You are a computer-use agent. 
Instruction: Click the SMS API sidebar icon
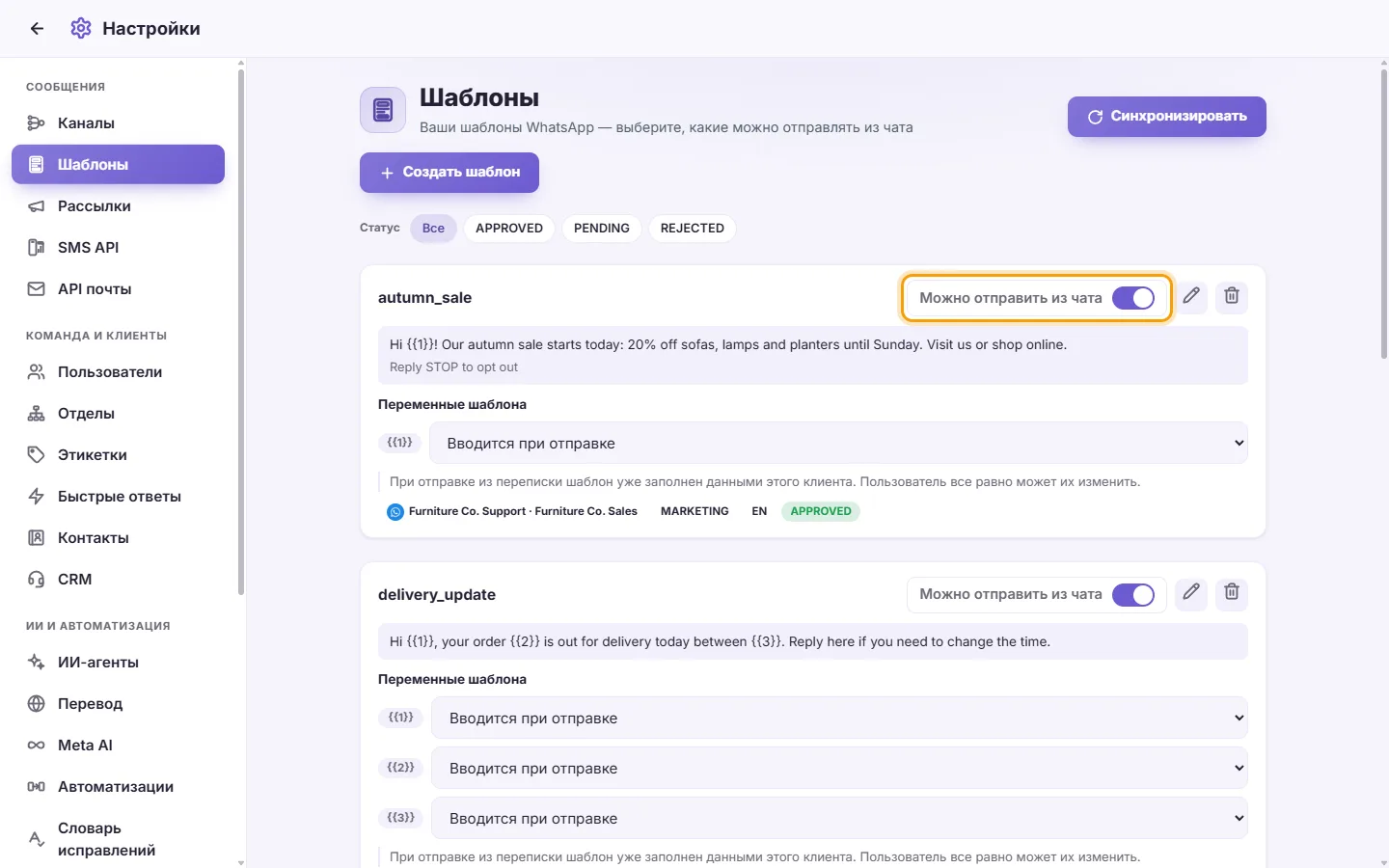coord(36,248)
